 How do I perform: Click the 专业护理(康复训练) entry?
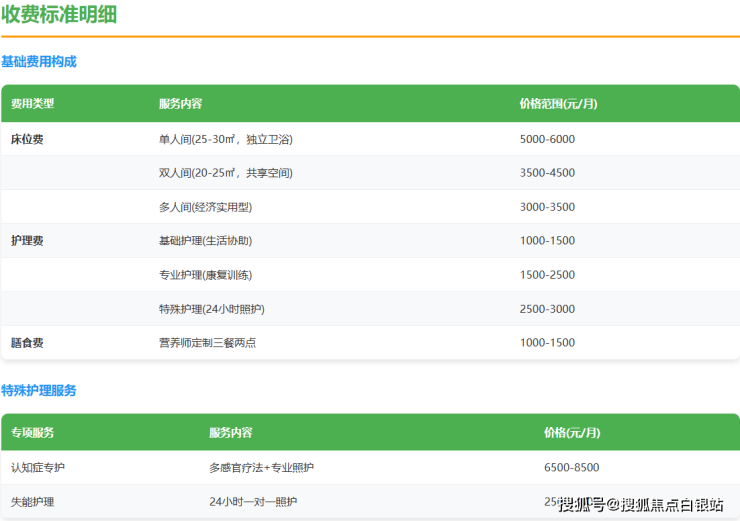pyautogui.click(x=205, y=275)
